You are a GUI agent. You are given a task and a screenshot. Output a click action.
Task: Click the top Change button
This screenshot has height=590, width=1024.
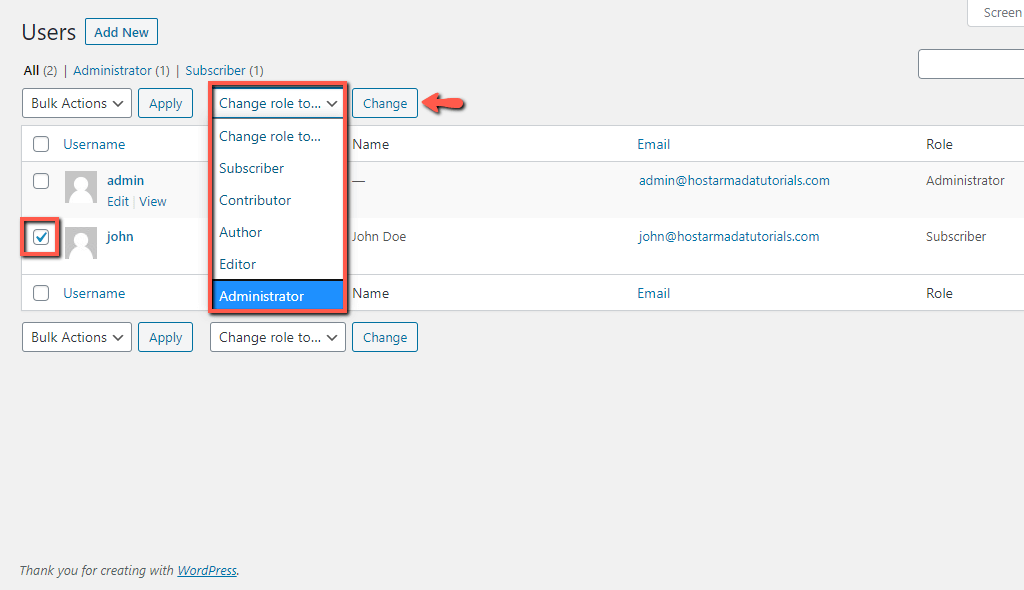coord(385,103)
